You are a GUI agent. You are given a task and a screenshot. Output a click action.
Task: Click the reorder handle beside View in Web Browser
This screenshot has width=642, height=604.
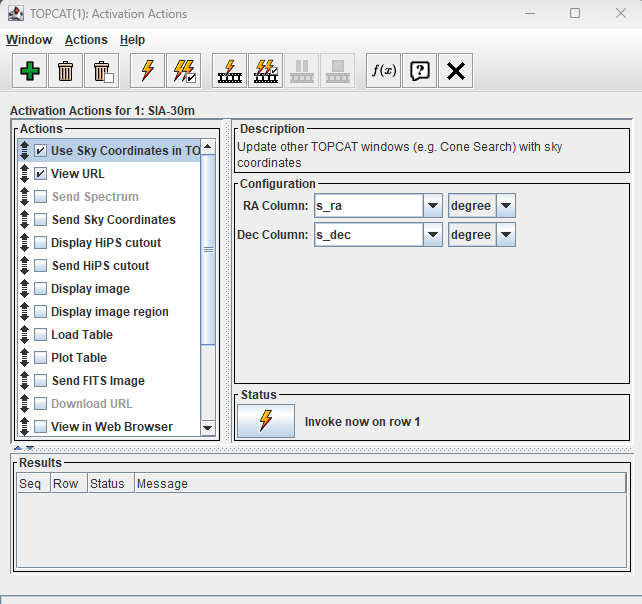pos(25,426)
